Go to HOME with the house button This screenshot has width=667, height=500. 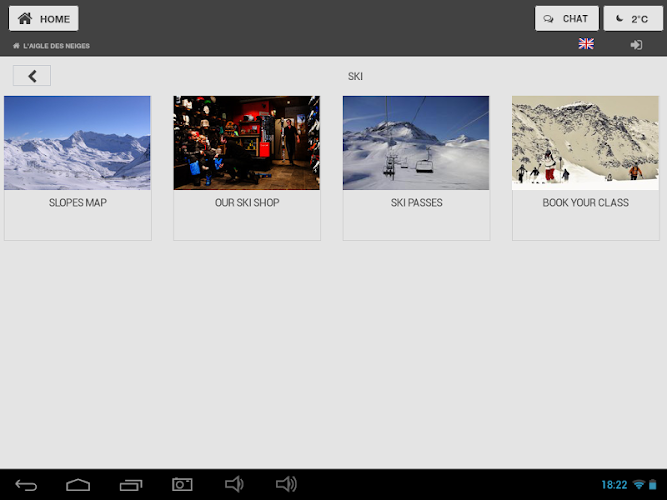[44, 18]
